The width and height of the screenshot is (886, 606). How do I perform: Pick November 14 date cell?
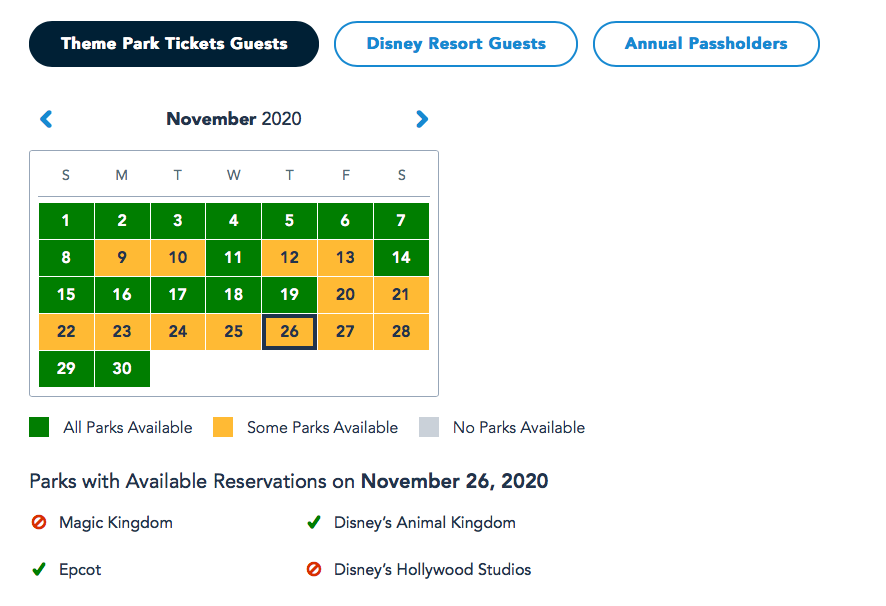(401, 258)
